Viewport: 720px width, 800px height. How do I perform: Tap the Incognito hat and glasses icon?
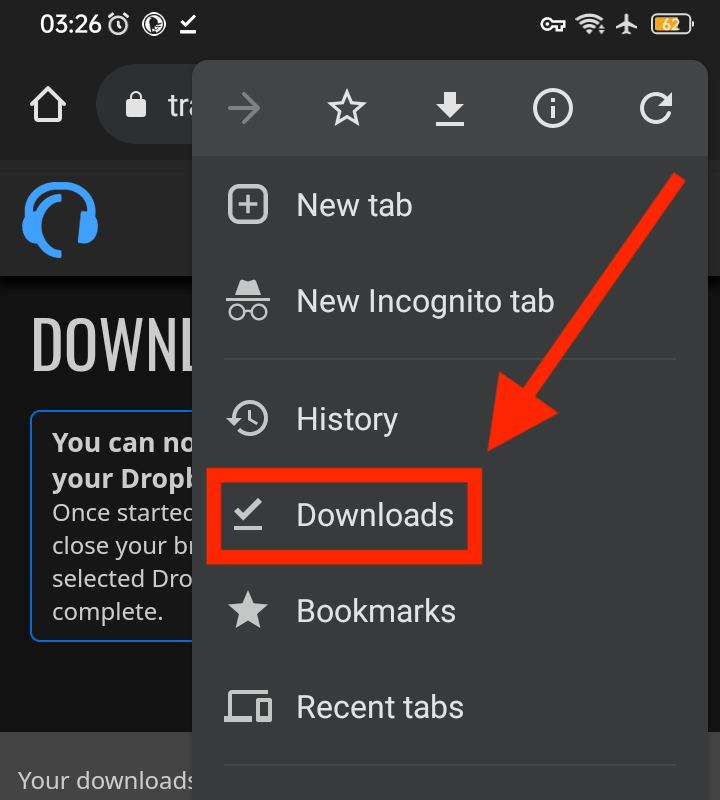248,301
